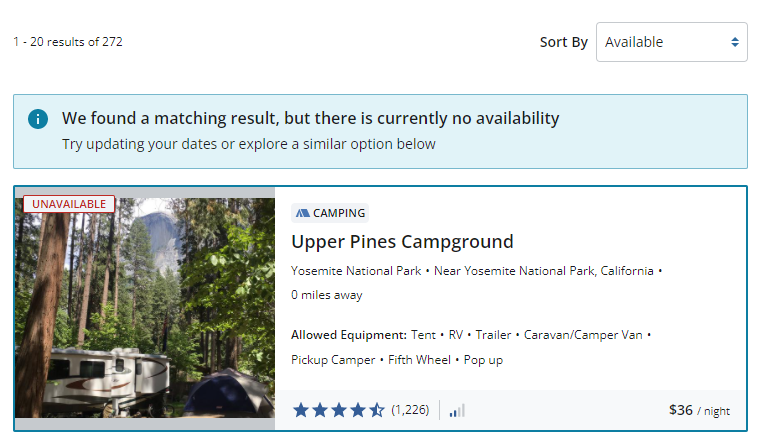The width and height of the screenshot is (758, 447).
Task: Select the CAMPING category tag
Action: 331,213
